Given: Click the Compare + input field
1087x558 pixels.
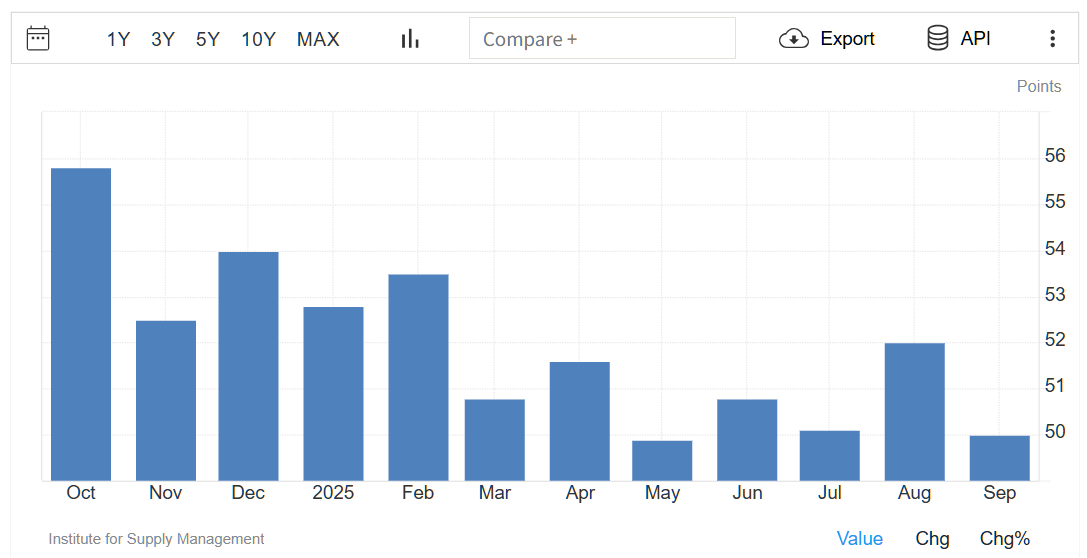Looking at the screenshot, I should (602, 39).
